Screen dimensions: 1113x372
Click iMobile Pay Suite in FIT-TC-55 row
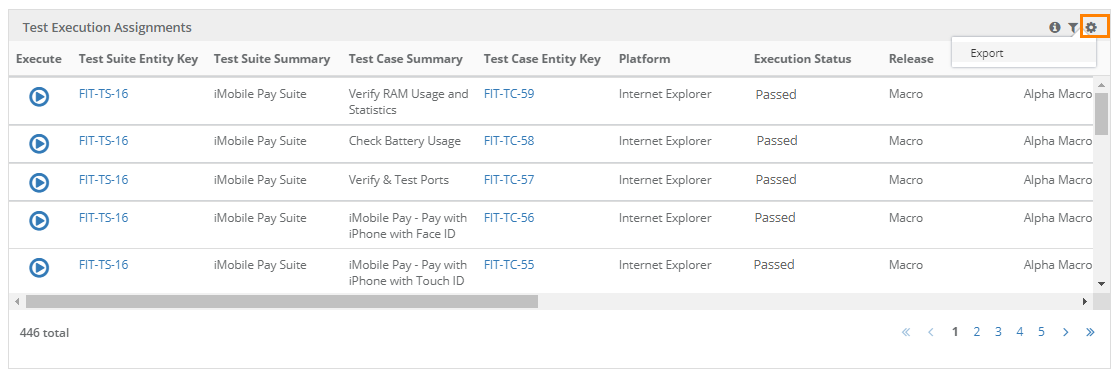260,265
